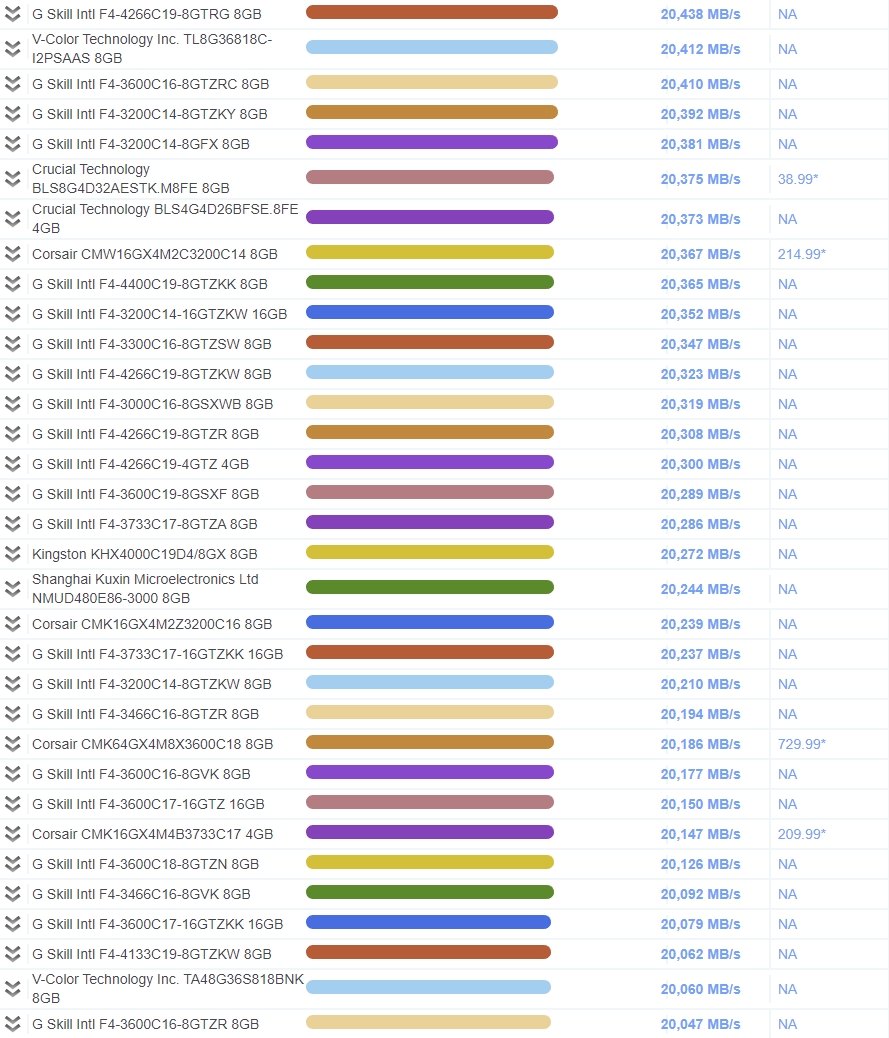Click the 209.99* price link

point(802,834)
